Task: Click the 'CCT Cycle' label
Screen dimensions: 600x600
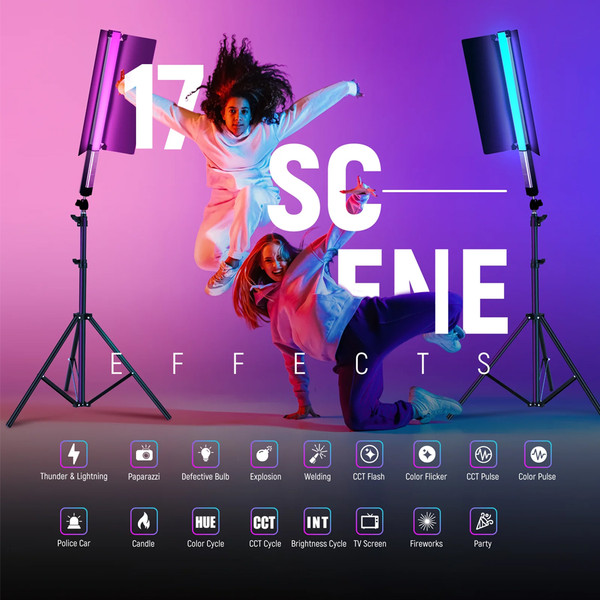Action: tap(265, 544)
